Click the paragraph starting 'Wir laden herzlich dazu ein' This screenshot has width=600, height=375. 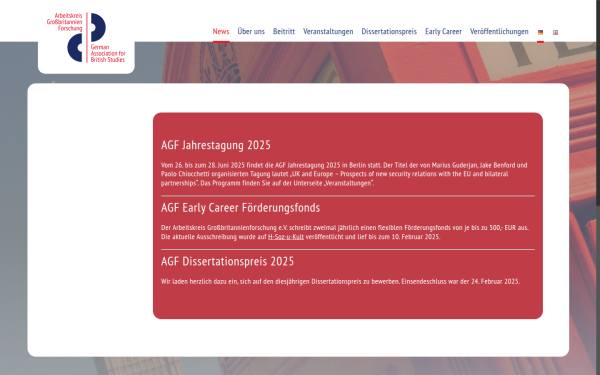tap(340, 281)
